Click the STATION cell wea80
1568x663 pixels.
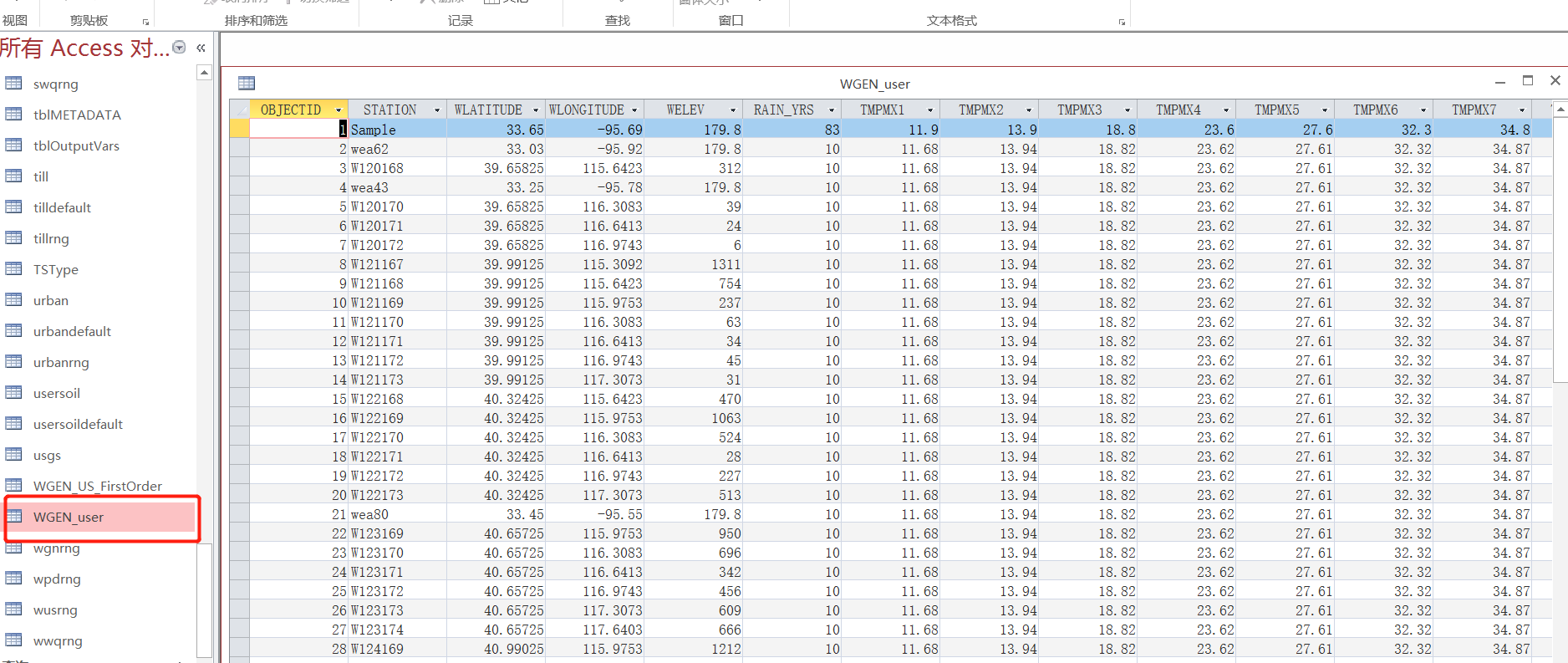[x=397, y=514]
